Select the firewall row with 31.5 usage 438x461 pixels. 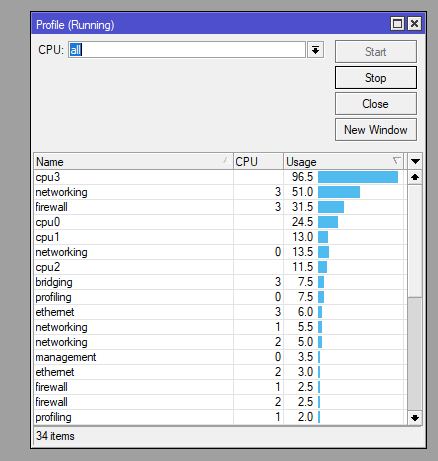click(219, 207)
